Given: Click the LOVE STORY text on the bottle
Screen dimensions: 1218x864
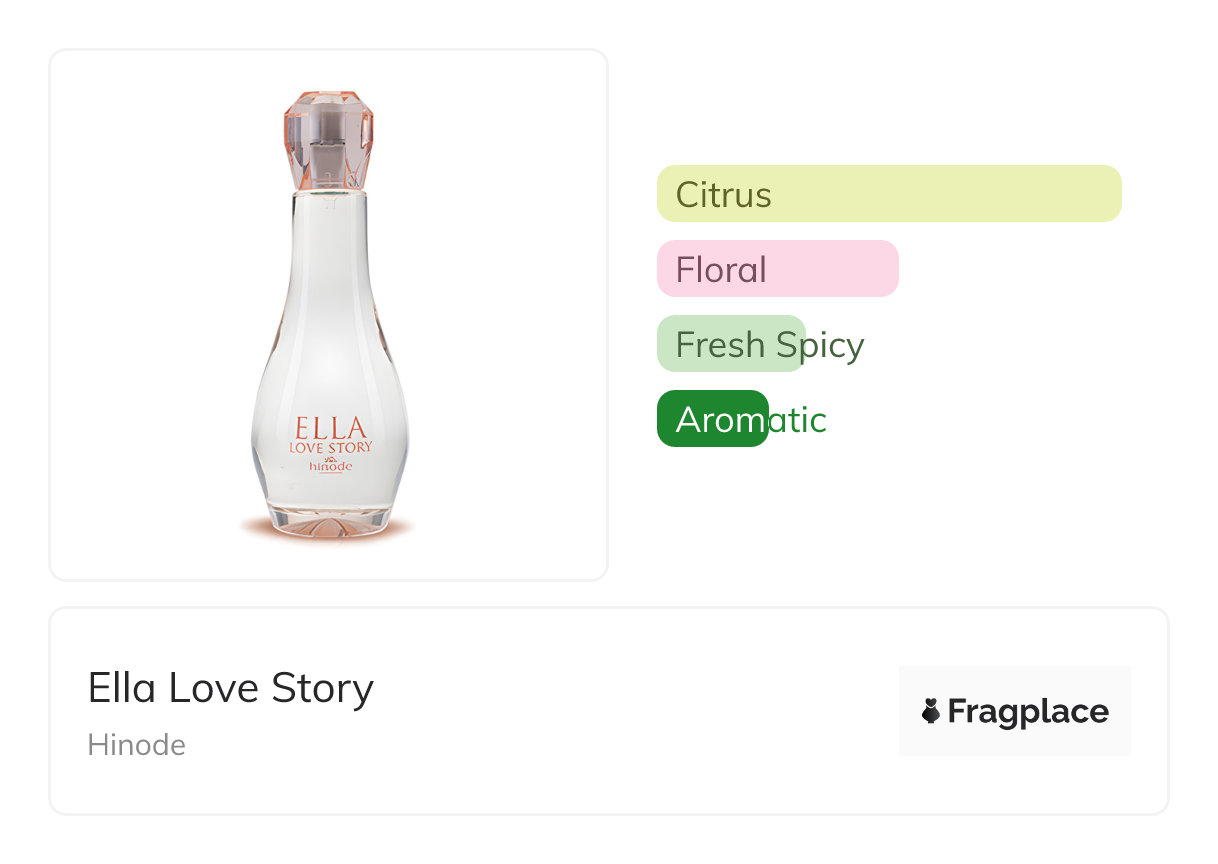Looking at the screenshot, I should 330,447.
